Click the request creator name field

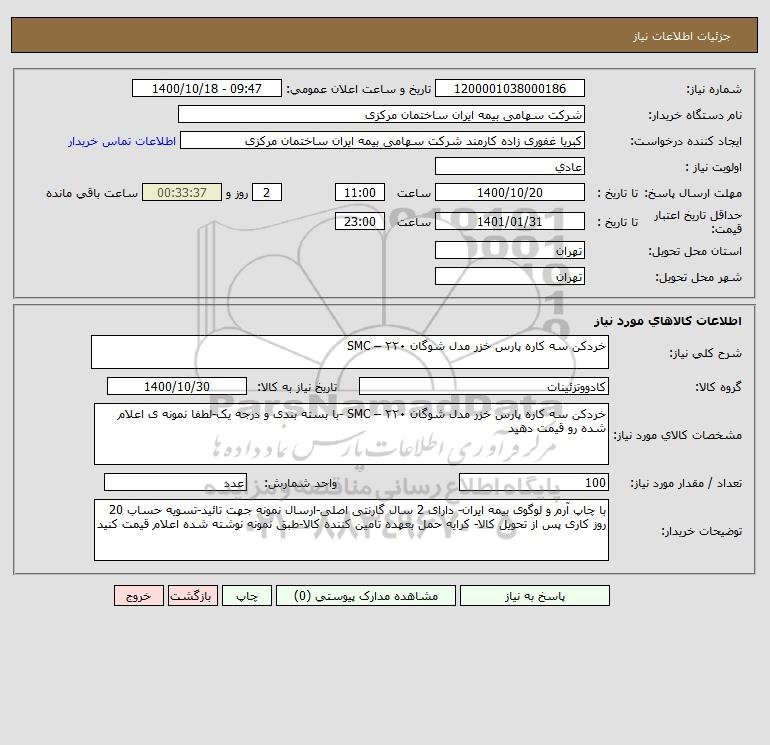tap(383, 140)
